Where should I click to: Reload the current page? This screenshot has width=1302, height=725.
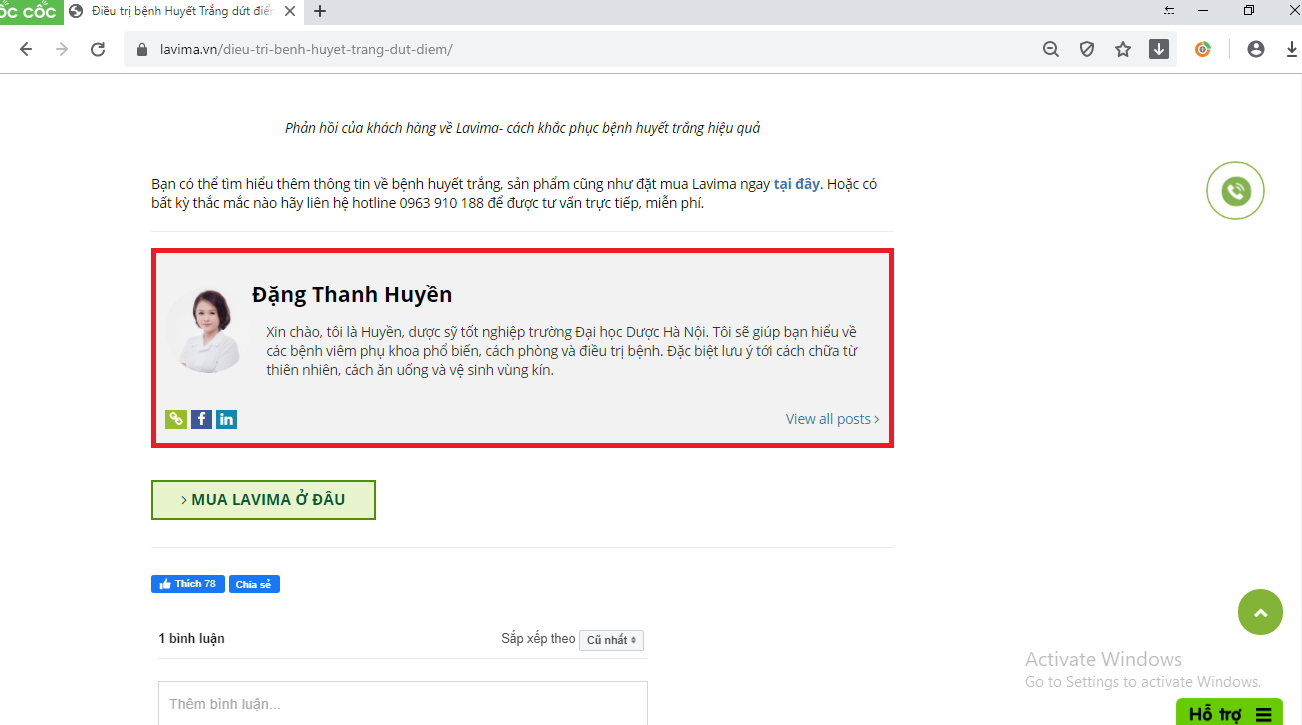pyautogui.click(x=98, y=49)
